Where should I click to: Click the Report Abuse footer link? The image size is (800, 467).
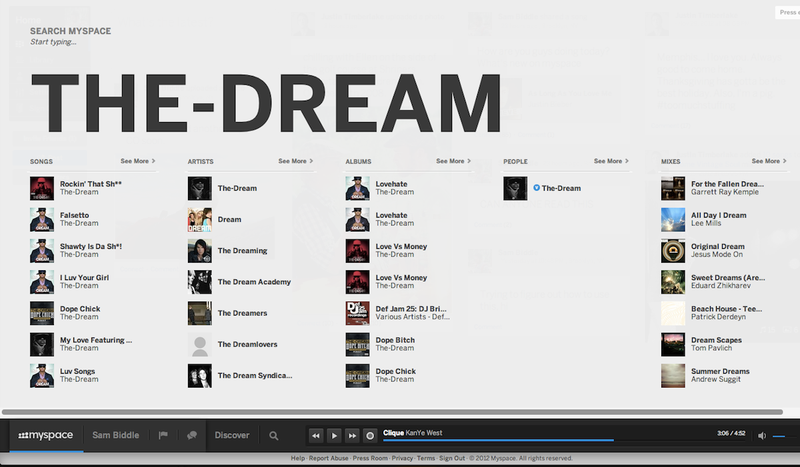click(x=328, y=458)
